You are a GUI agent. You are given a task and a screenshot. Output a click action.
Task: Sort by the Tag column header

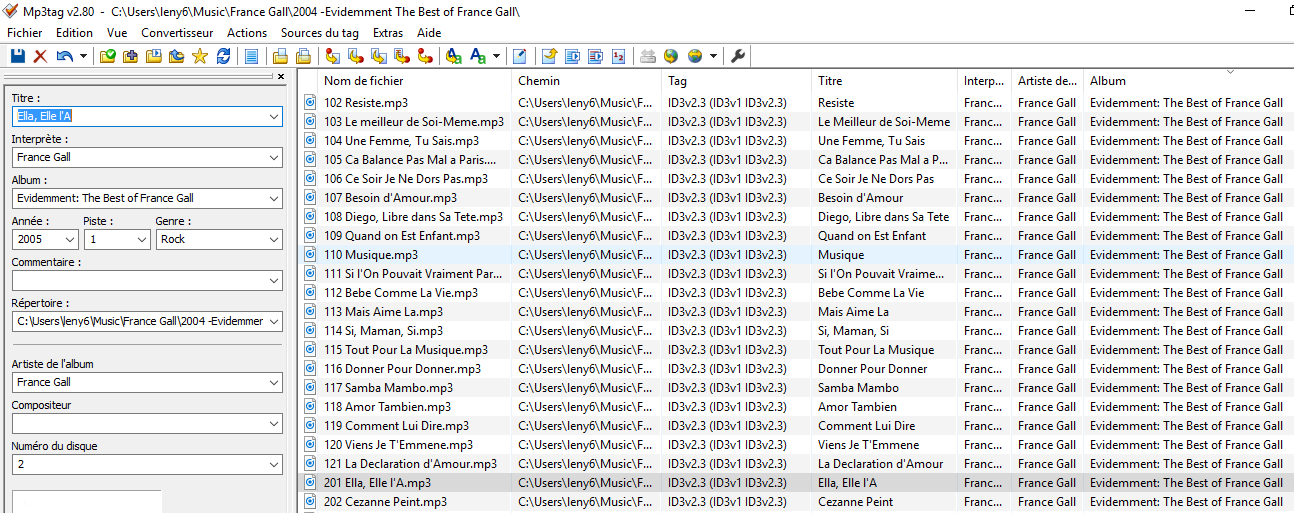737,81
